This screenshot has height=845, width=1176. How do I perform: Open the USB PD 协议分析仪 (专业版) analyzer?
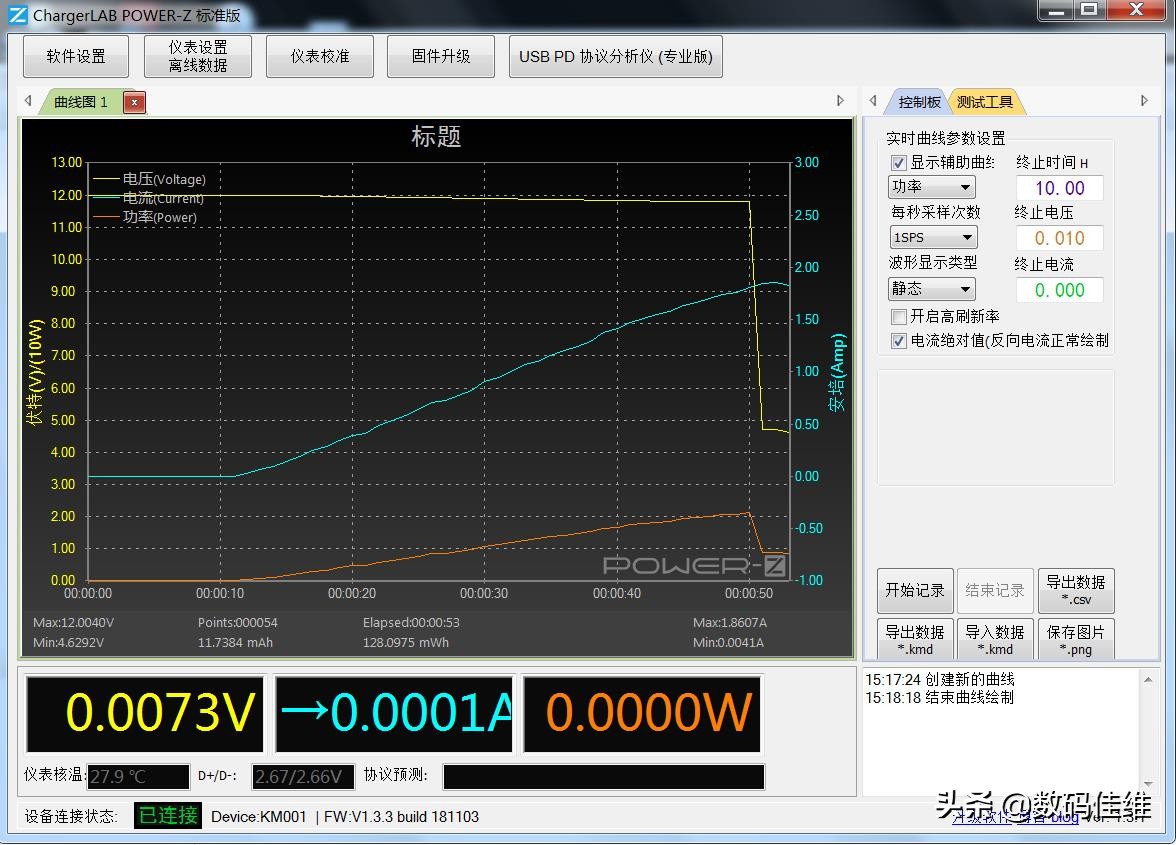tap(615, 56)
